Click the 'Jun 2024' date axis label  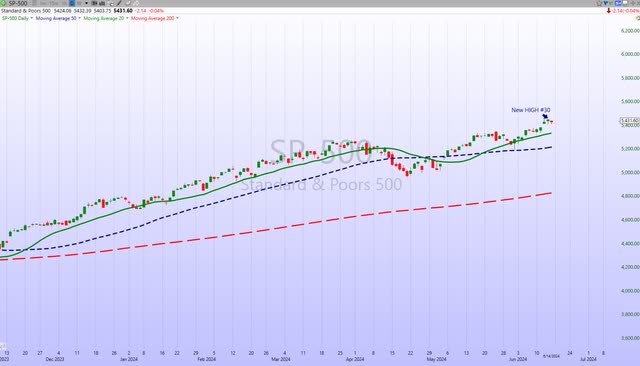(x=518, y=359)
